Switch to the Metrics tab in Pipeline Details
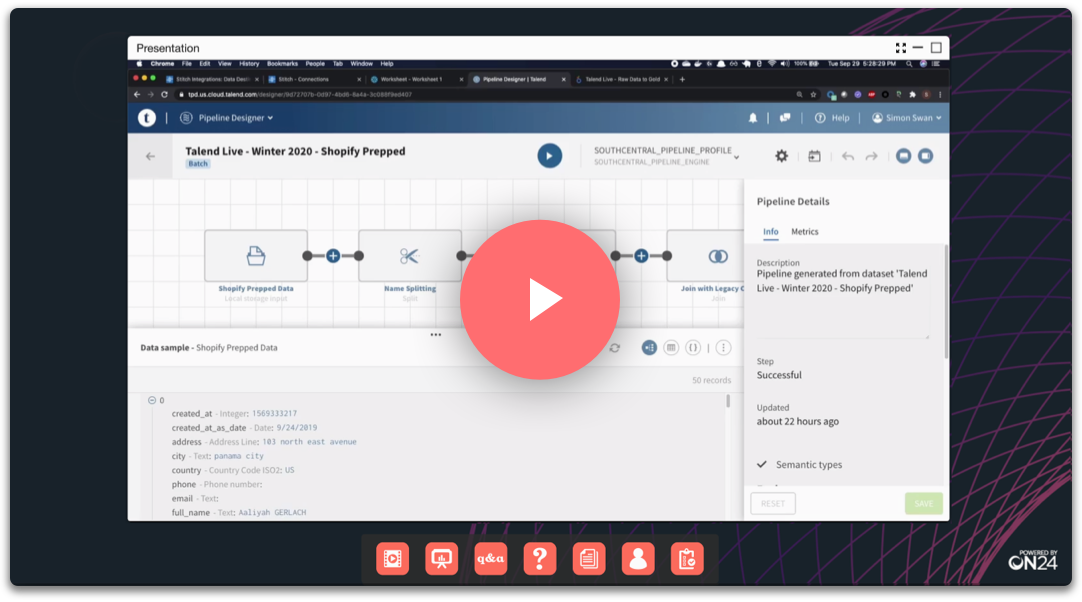Image resolution: width=1082 pixels, height=602 pixels. [805, 232]
